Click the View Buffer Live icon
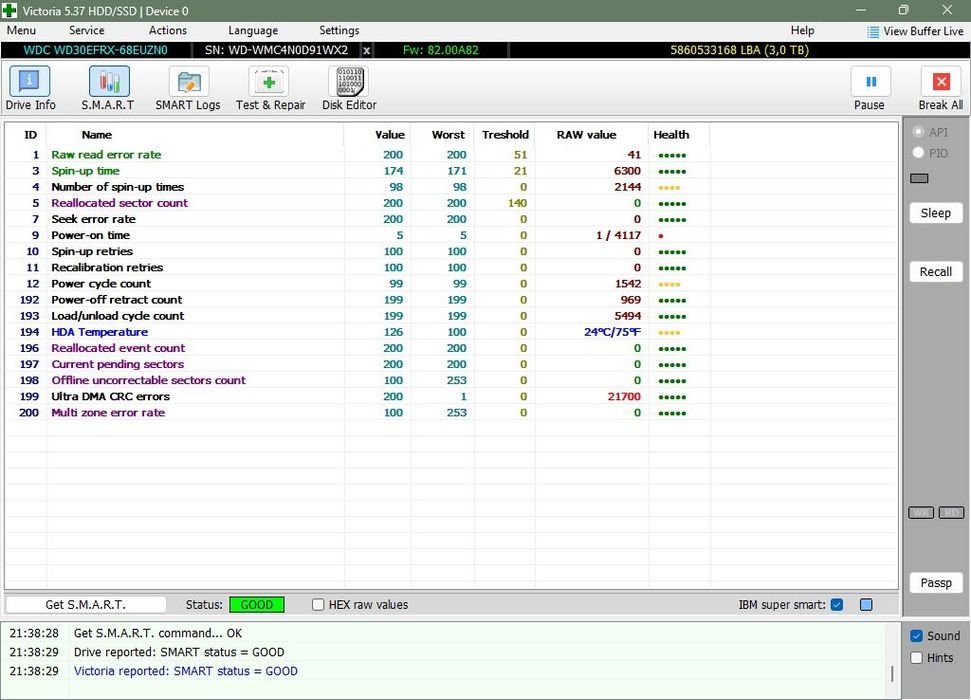The height and width of the screenshot is (700, 971). (x=873, y=32)
